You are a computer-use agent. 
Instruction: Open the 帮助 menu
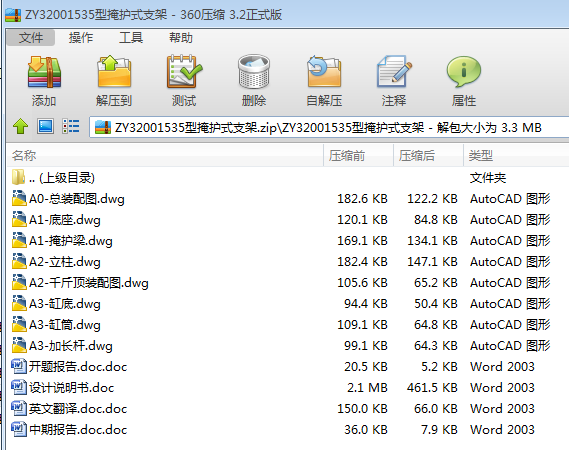pyautogui.click(x=181, y=38)
